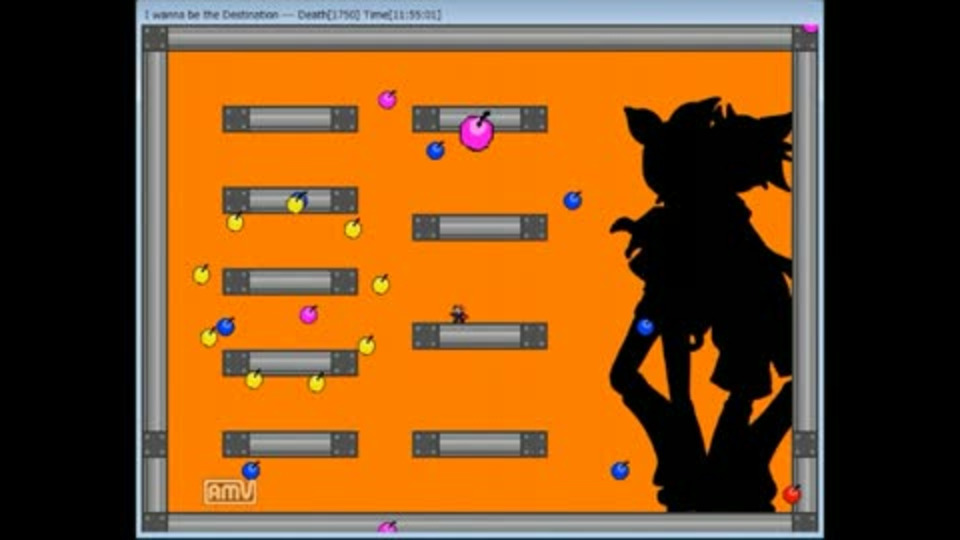Click the yellow cherry left of the third left platform

[201, 275]
